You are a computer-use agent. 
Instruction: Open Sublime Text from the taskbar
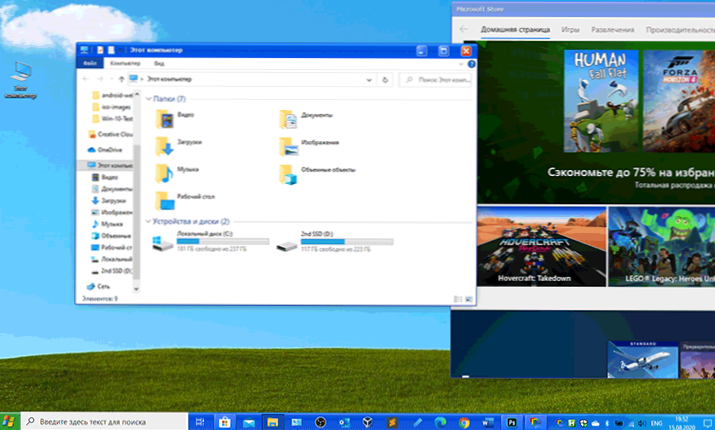[x=392, y=422]
